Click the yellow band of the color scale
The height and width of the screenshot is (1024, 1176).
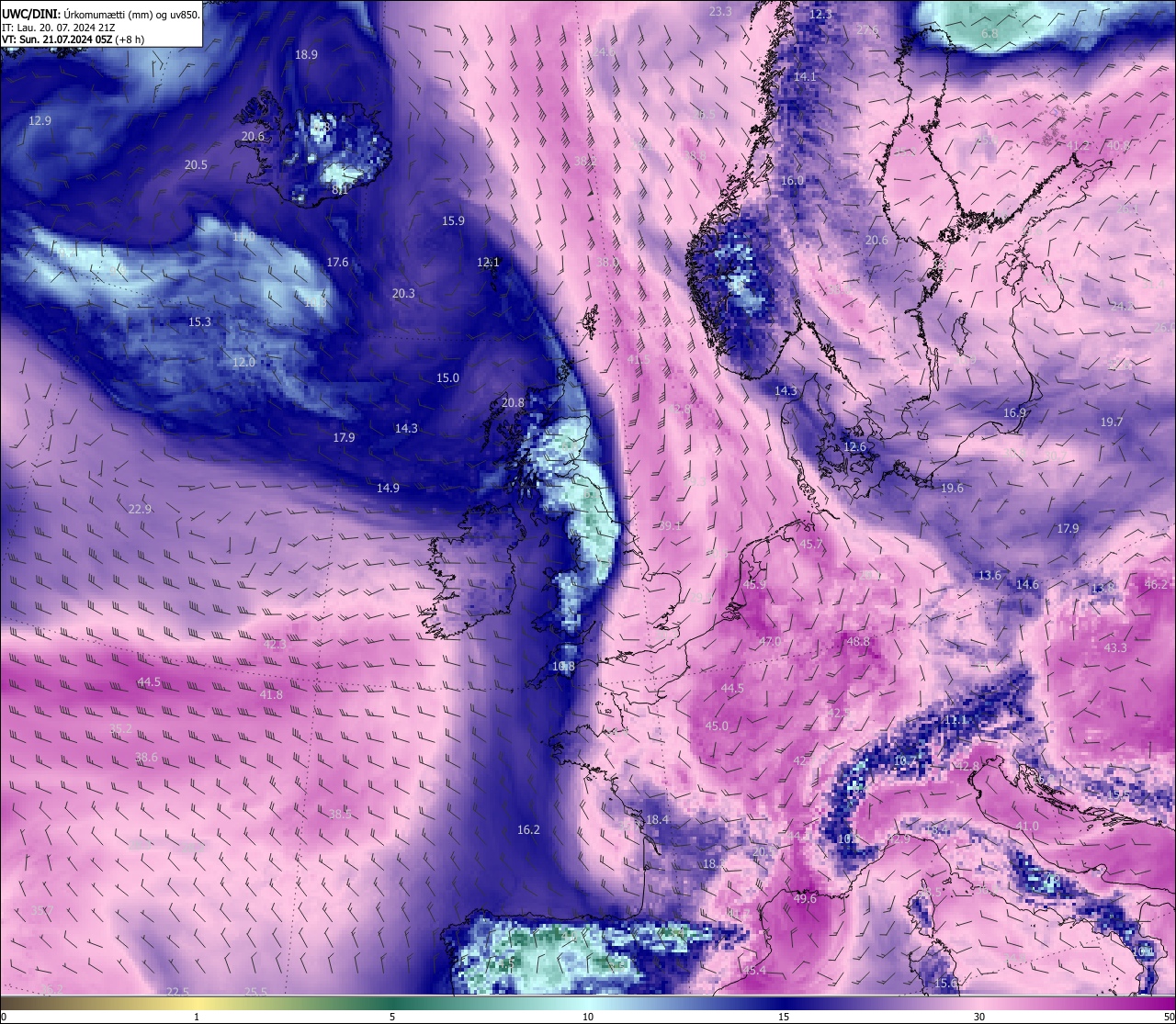tap(197, 1003)
